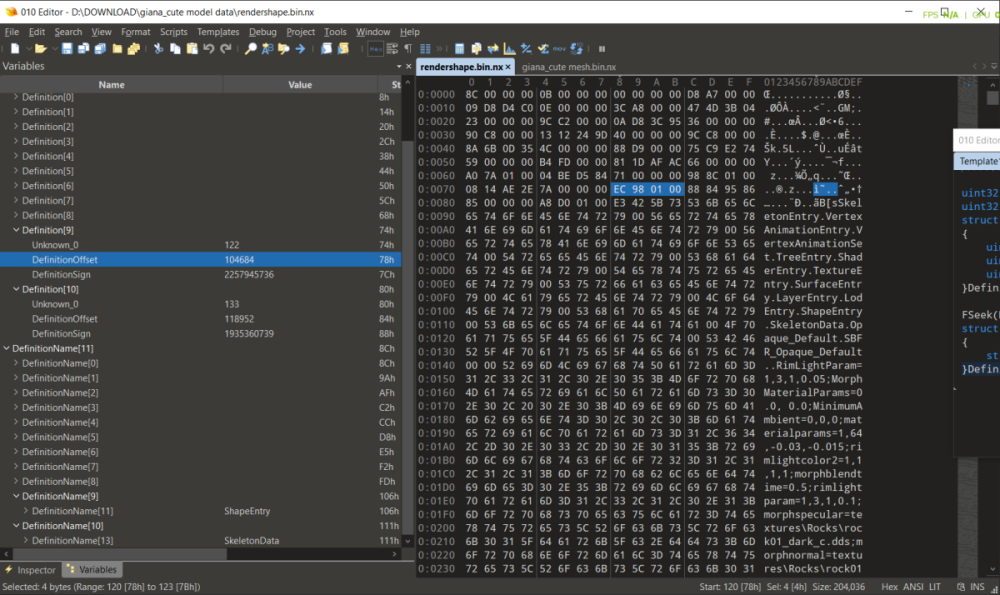Expand the DefinitionName[5] tree node
This screenshot has height=595, width=1000.
tap(16, 437)
